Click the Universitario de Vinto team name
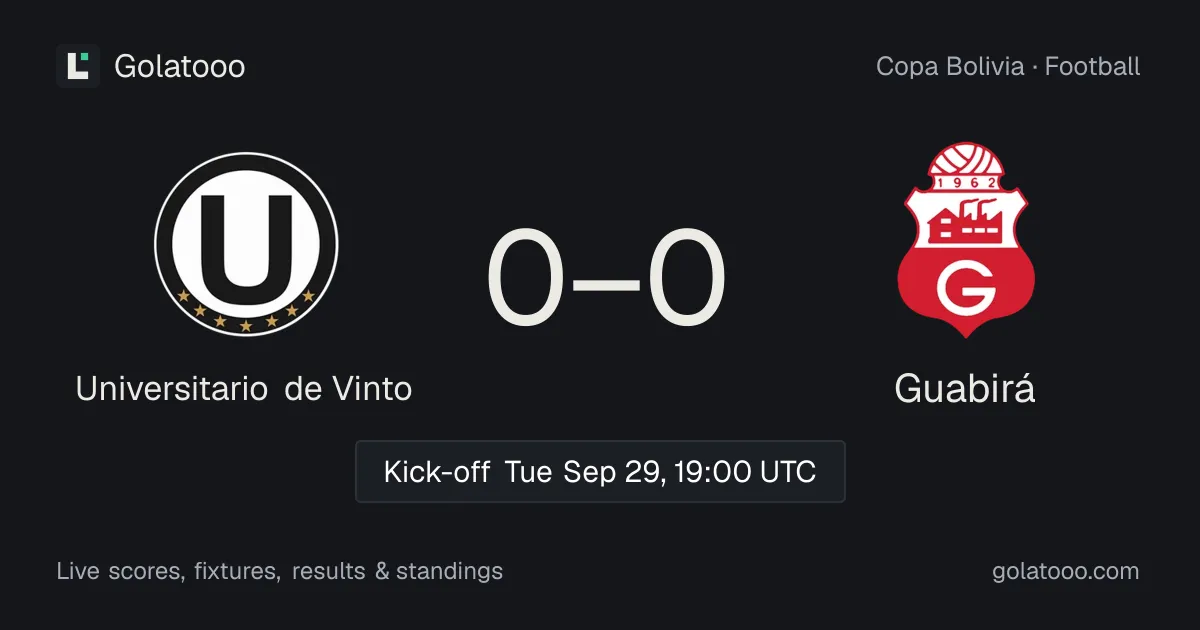This screenshot has height=630, width=1200. click(x=244, y=388)
